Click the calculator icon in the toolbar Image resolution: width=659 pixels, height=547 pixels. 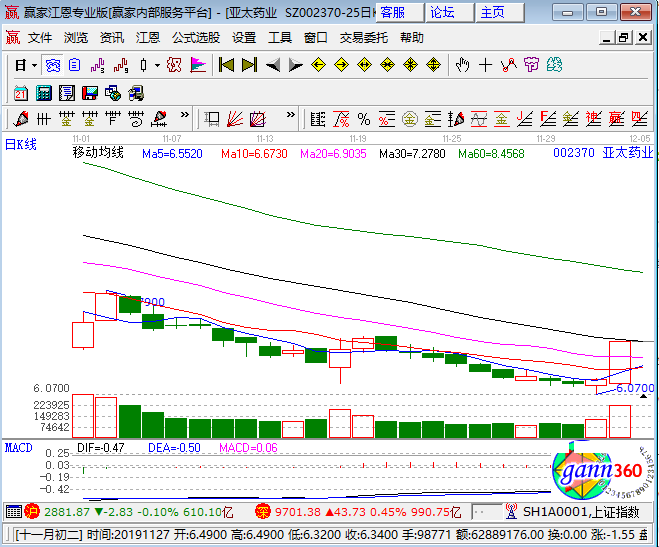click(x=43, y=93)
